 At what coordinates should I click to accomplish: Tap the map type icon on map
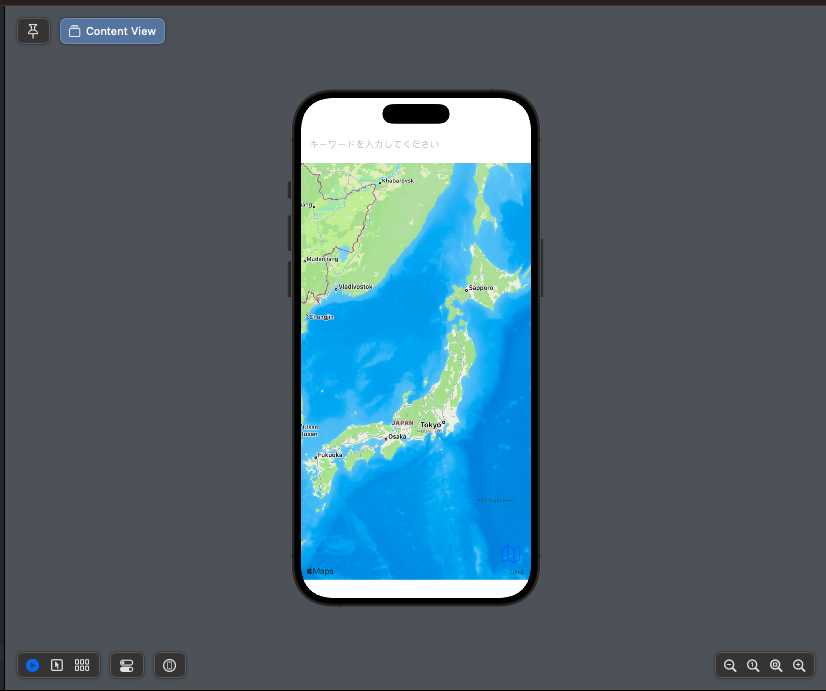coord(511,554)
